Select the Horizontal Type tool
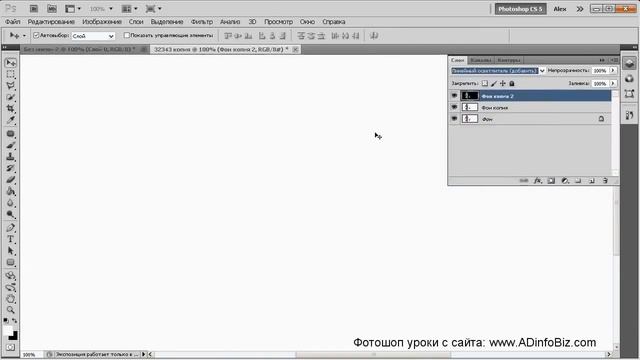Viewport: 640px width, 360px height. [11, 239]
